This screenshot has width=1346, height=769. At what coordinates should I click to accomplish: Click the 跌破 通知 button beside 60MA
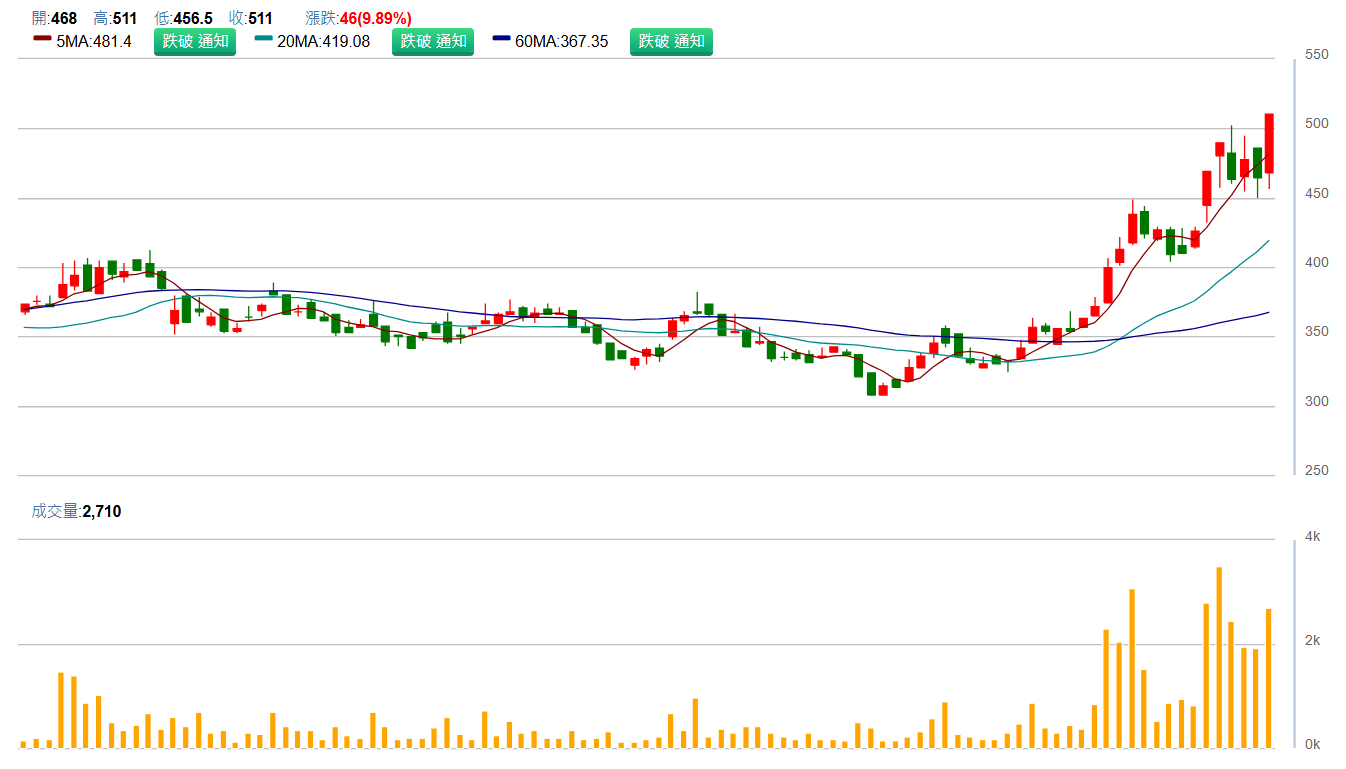pos(671,42)
